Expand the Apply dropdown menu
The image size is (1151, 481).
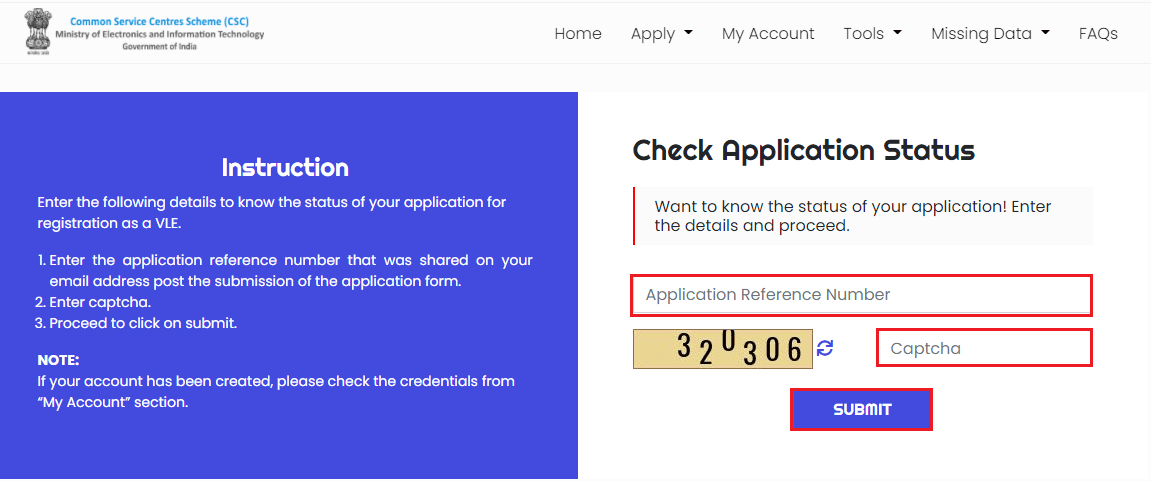click(661, 34)
